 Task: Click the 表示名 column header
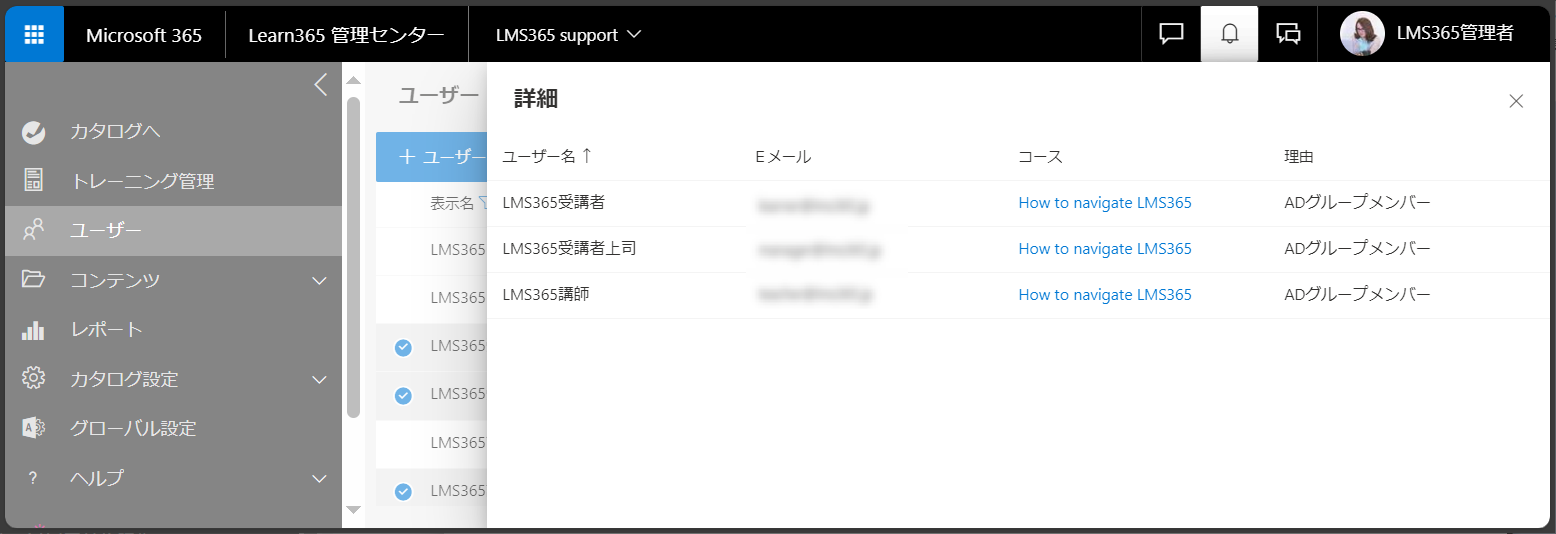click(x=452, y=203)
